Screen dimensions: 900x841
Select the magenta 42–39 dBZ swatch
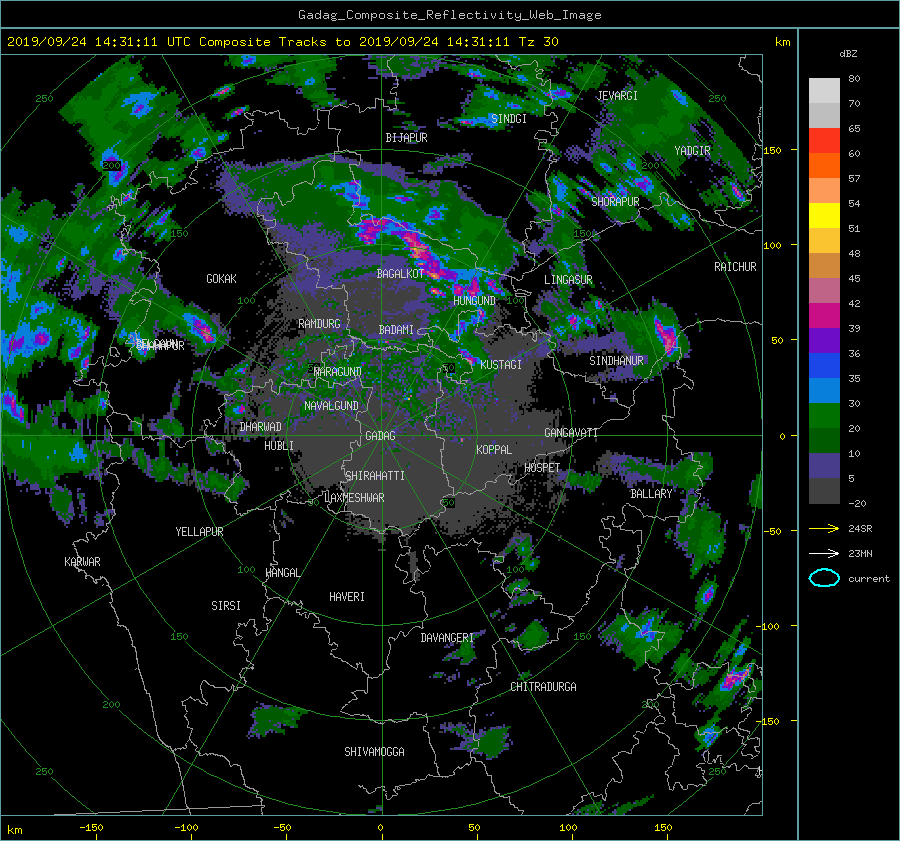(x=824, y=316)
